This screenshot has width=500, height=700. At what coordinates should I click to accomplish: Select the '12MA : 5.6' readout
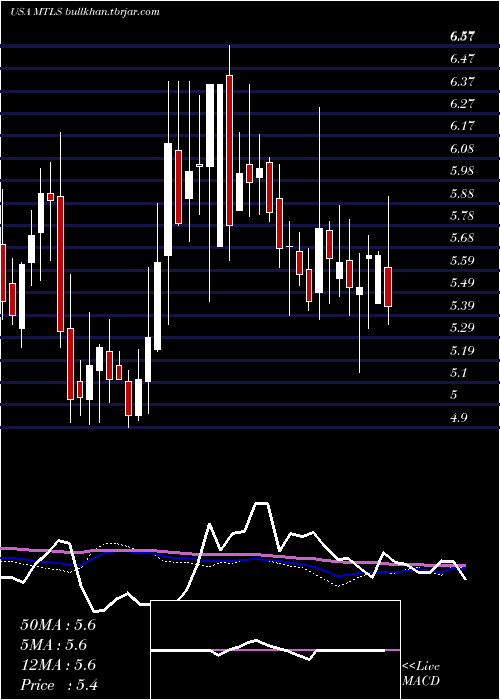click(58, 665)
